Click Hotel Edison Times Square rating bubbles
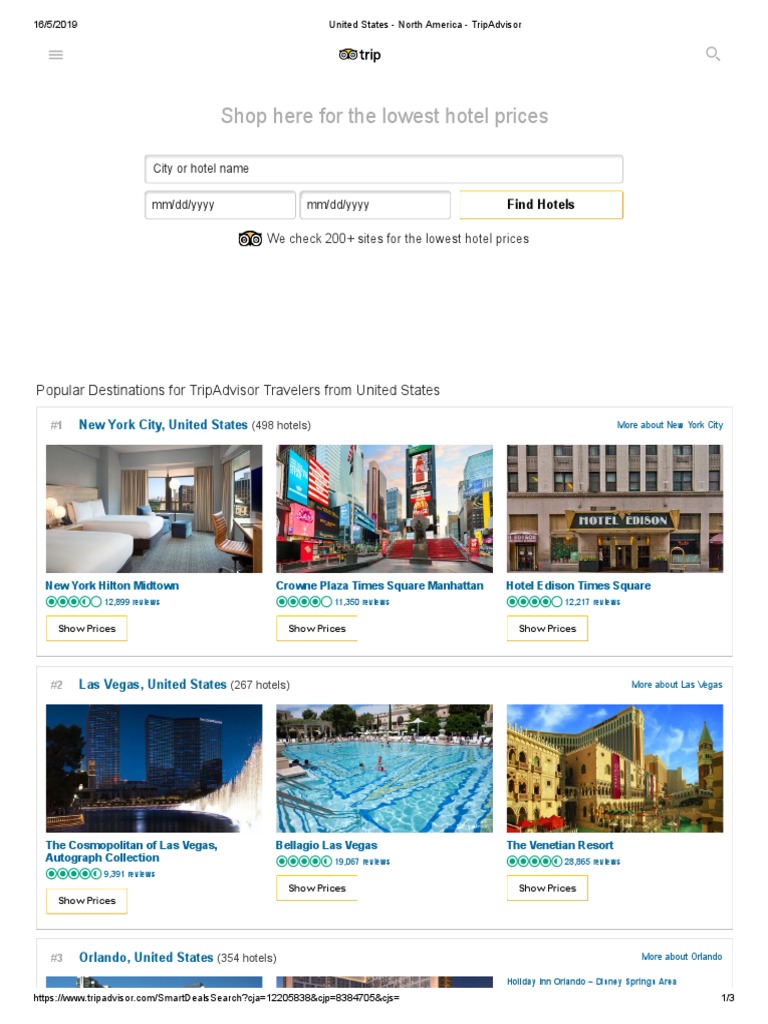The width and height of the screenshot is (768, 1024). 534,602
